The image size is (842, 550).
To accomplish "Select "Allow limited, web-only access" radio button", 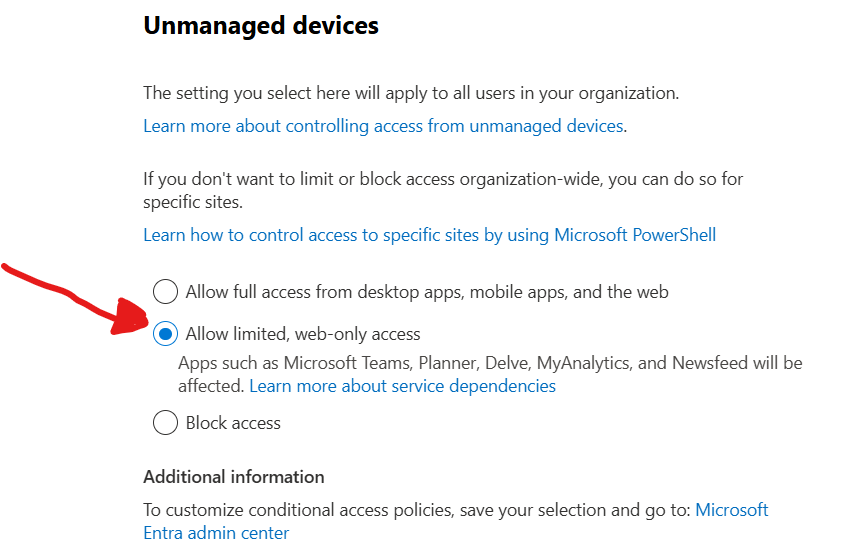I will pos(165,334).
